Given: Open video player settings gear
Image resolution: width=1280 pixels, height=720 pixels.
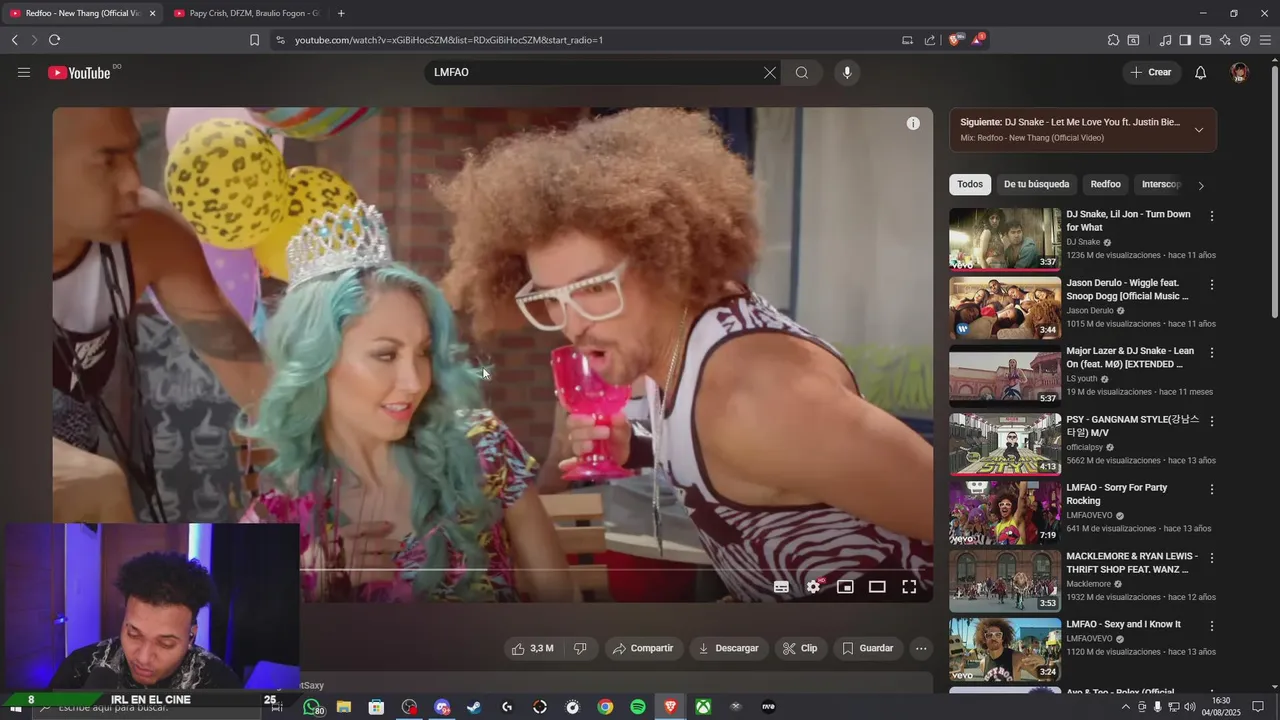Looking at the screenshot, I should (x=814, y=587).
